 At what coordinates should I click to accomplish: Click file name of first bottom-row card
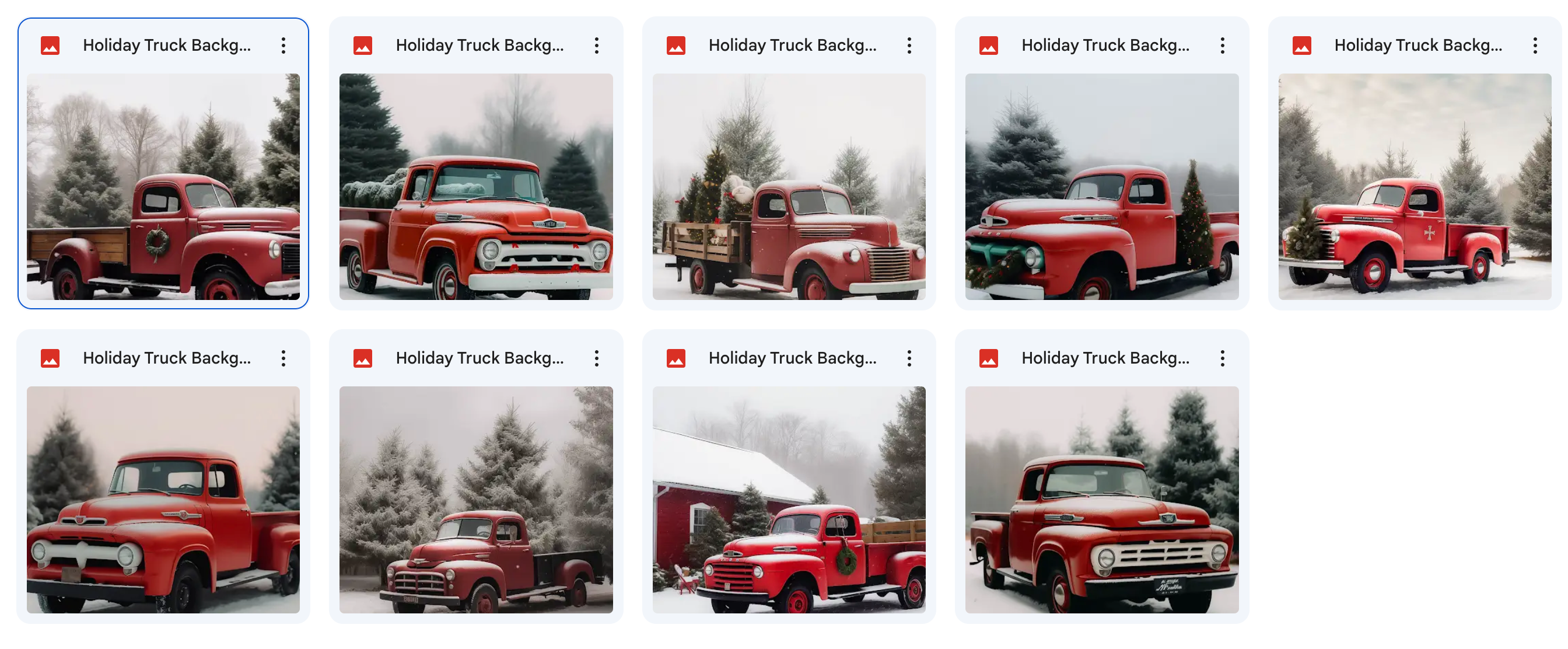pos(167,358)
